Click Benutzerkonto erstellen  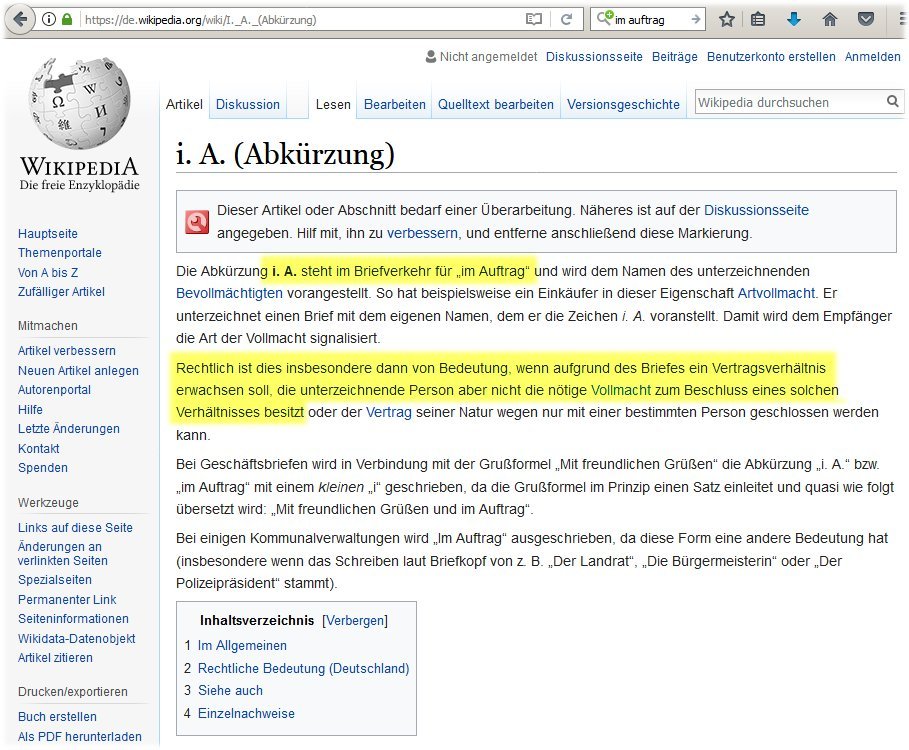click(771, 57)
